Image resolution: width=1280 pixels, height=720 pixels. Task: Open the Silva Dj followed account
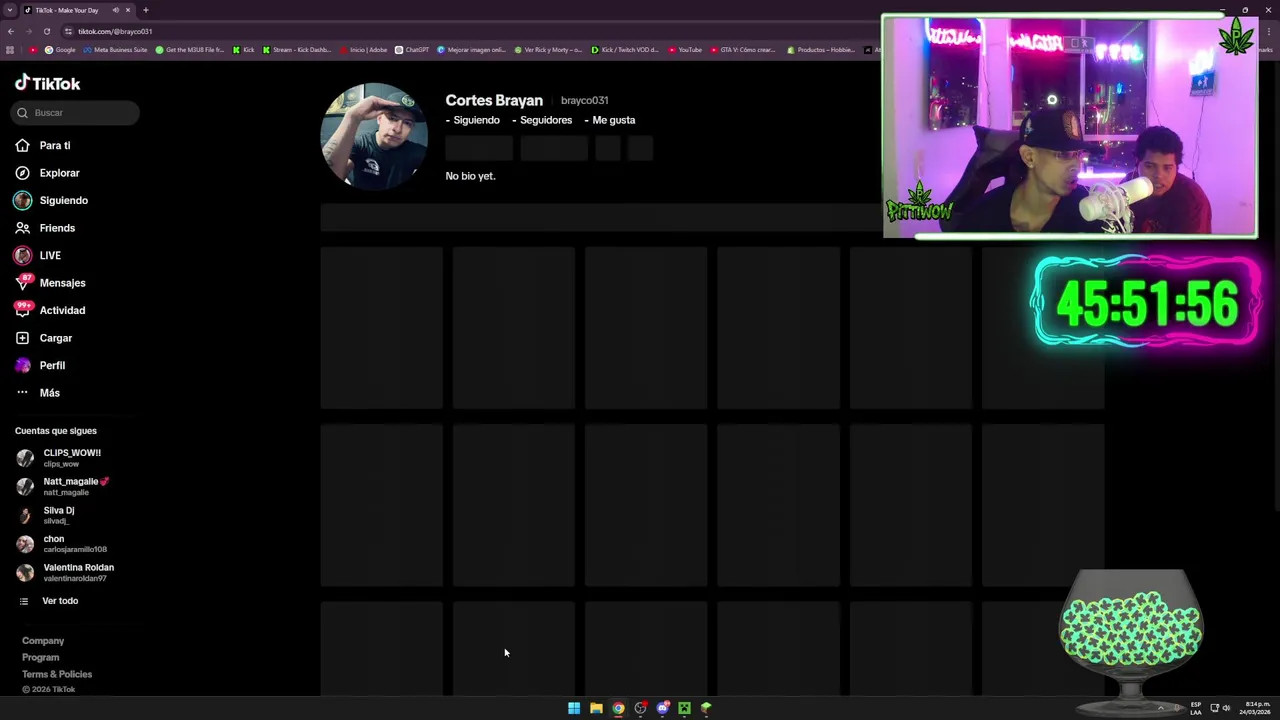coord(46,515)
